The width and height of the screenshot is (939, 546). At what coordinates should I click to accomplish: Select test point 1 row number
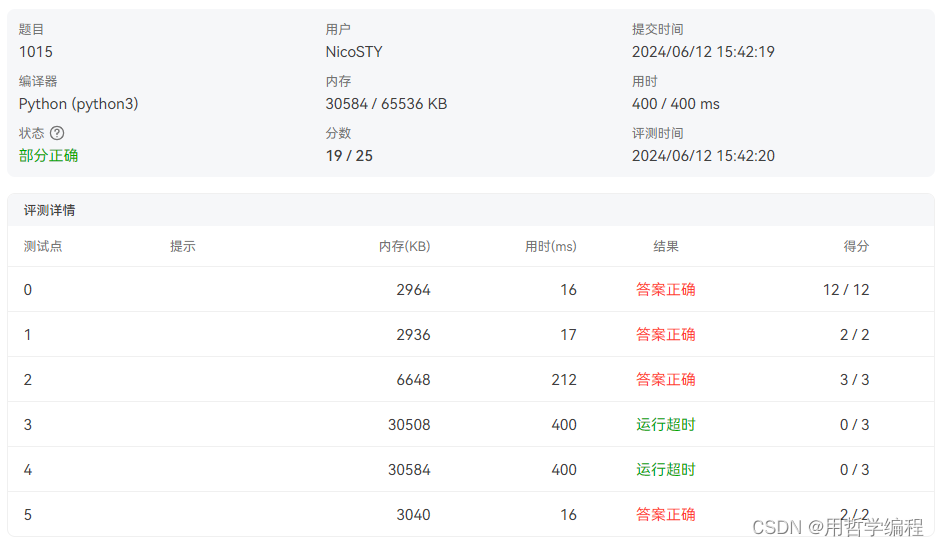[28, 335]
